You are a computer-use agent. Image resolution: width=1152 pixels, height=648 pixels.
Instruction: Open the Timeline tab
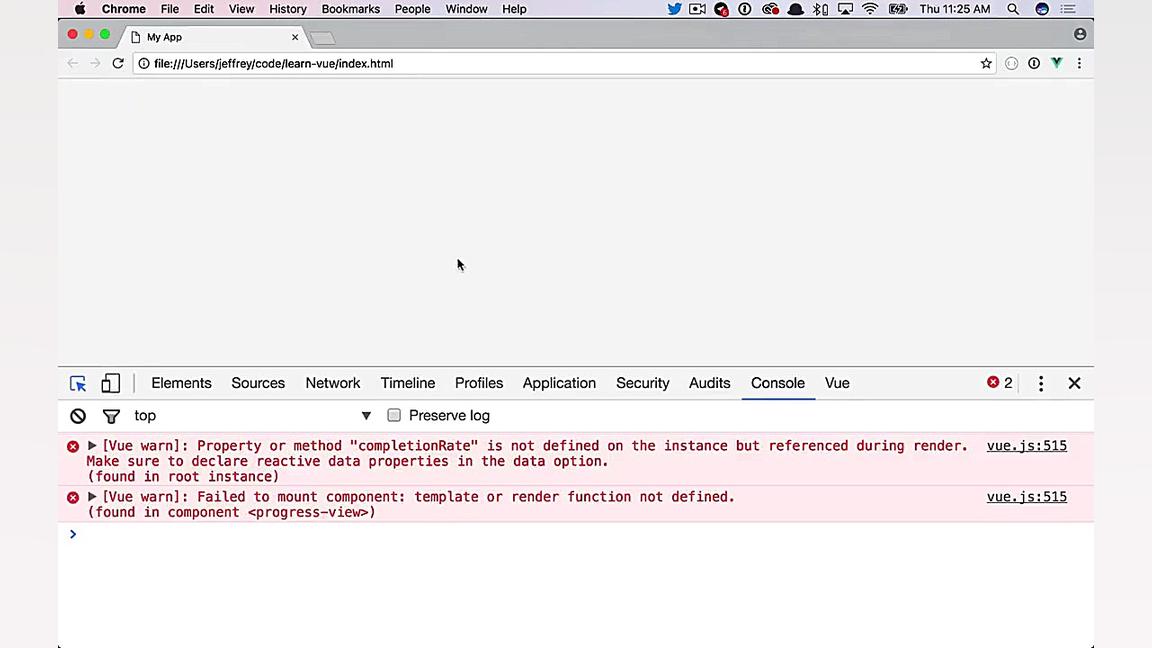point(408,383)
